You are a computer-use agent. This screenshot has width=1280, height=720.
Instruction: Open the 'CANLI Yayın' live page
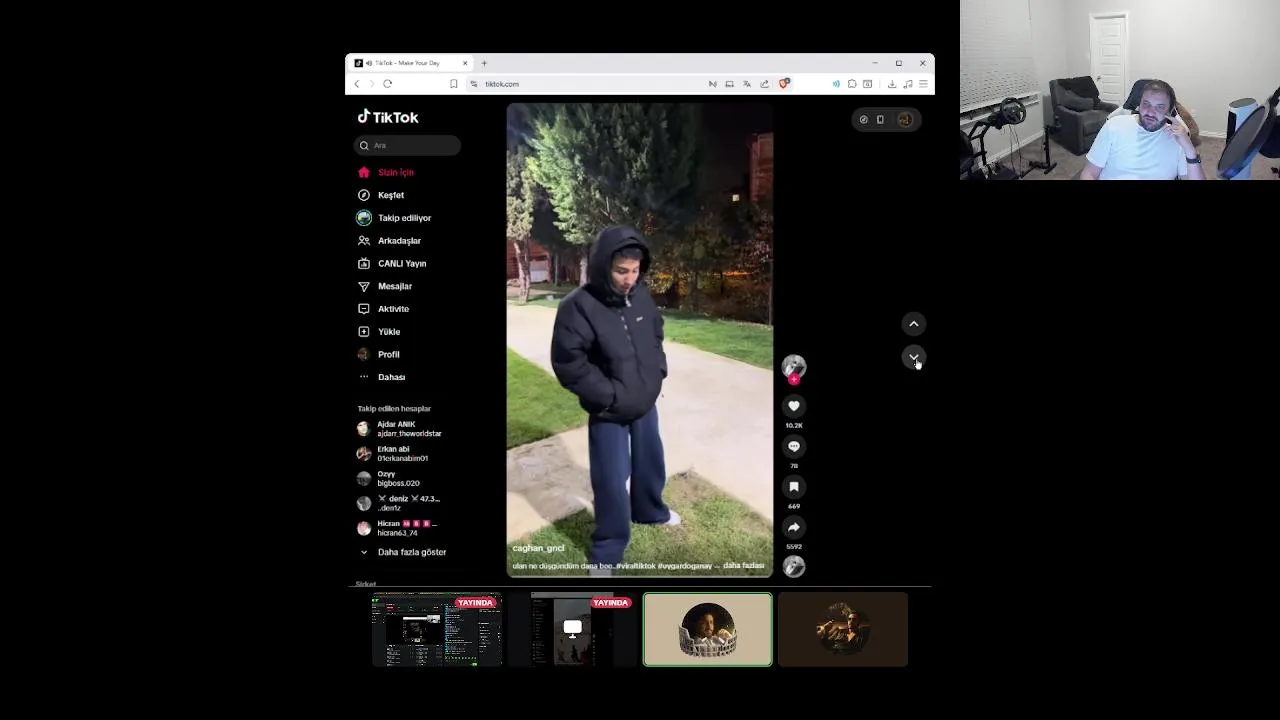(x=392, y=264)
